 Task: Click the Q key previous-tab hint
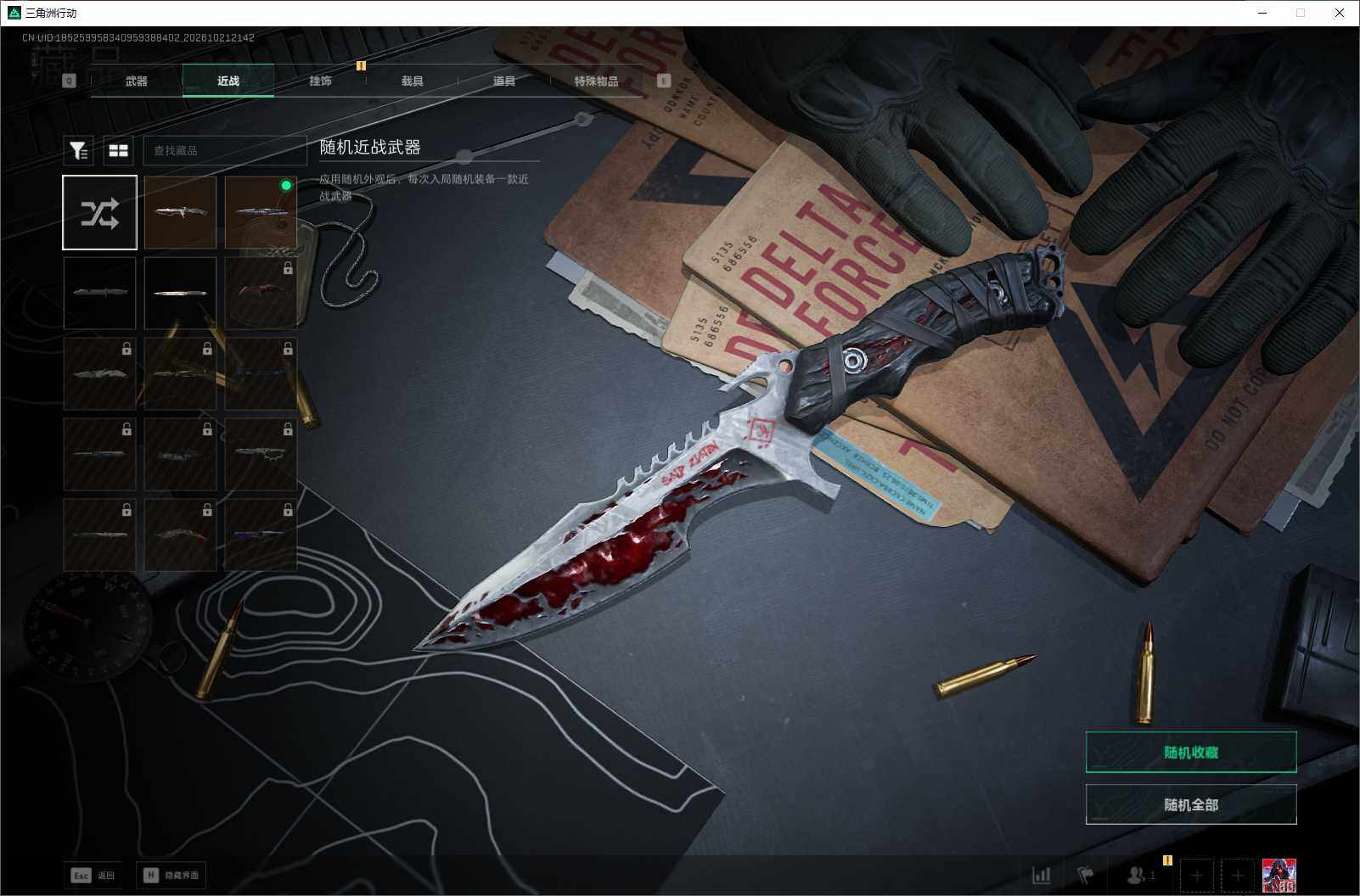pyautogui.click(x=69, y=81)
